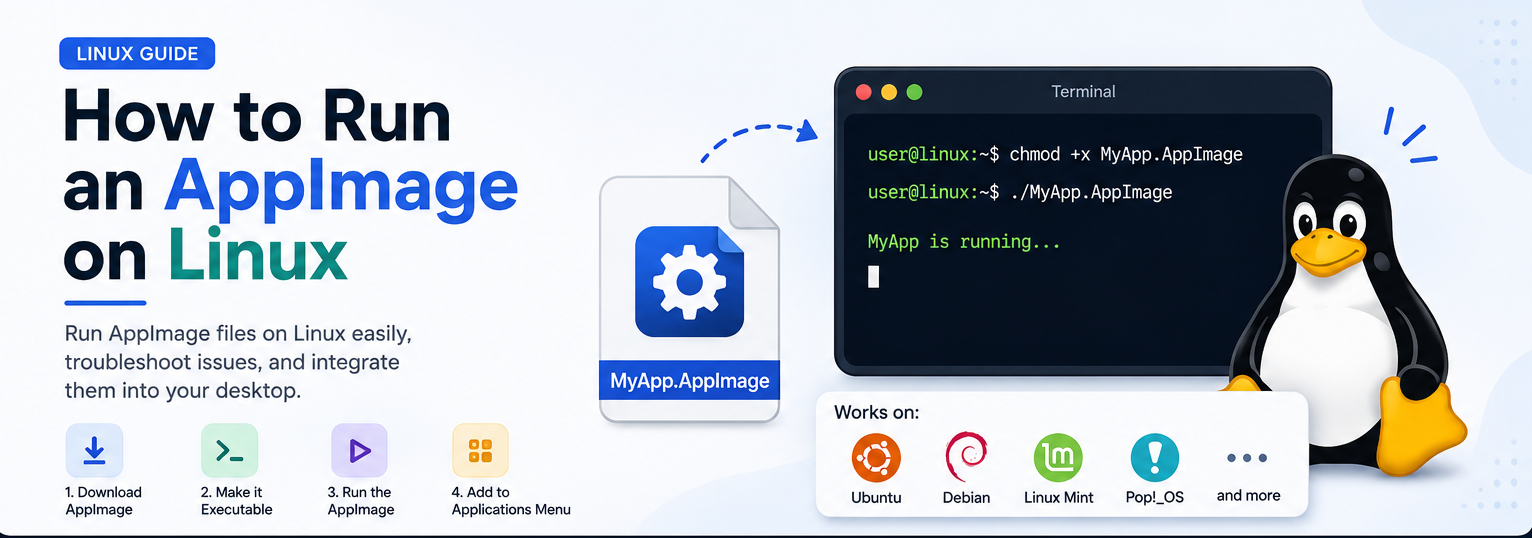Click the Pop!_OS logo icon
1532x538 pixels.
click(x=1154, y=459)
